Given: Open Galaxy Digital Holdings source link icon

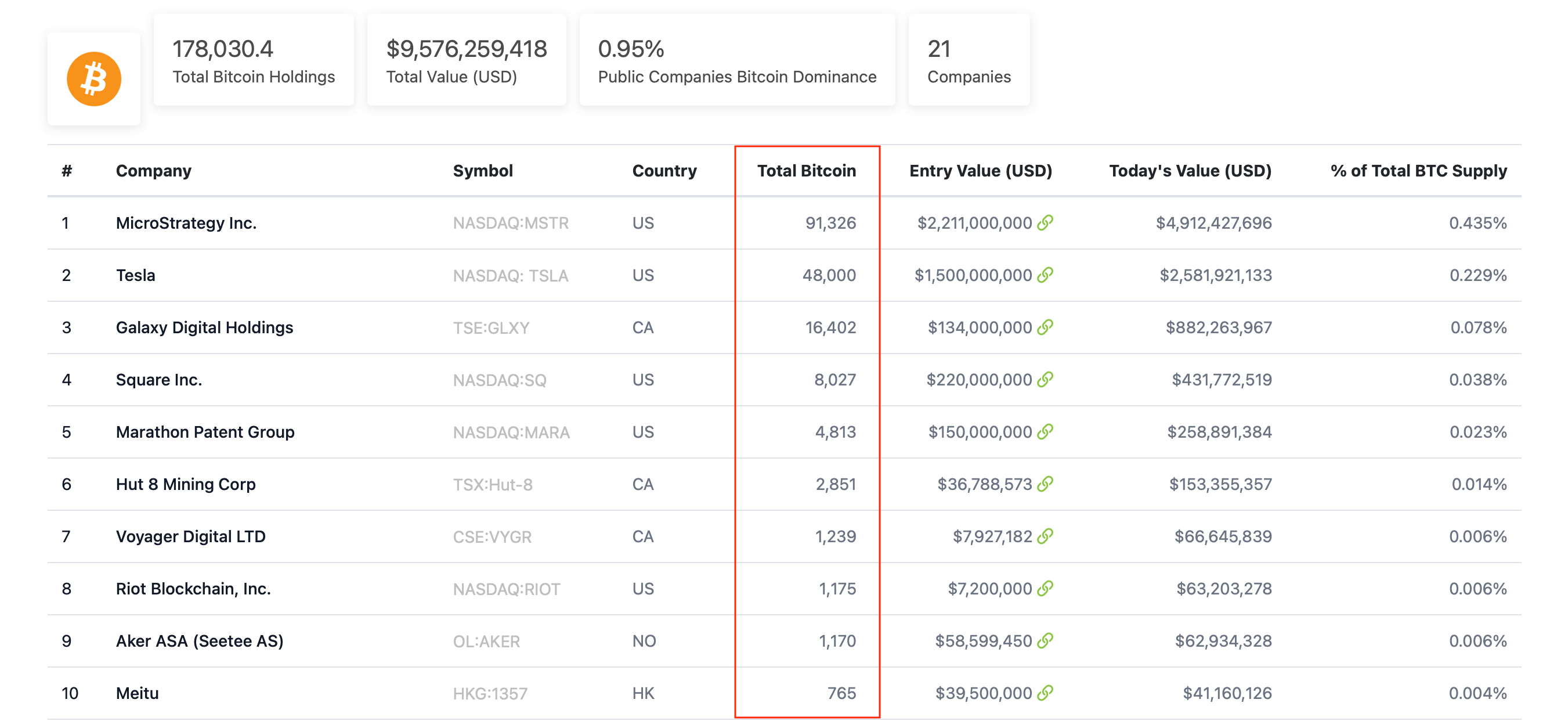Looking at the screenshot, I should (x=1045, y=327).
